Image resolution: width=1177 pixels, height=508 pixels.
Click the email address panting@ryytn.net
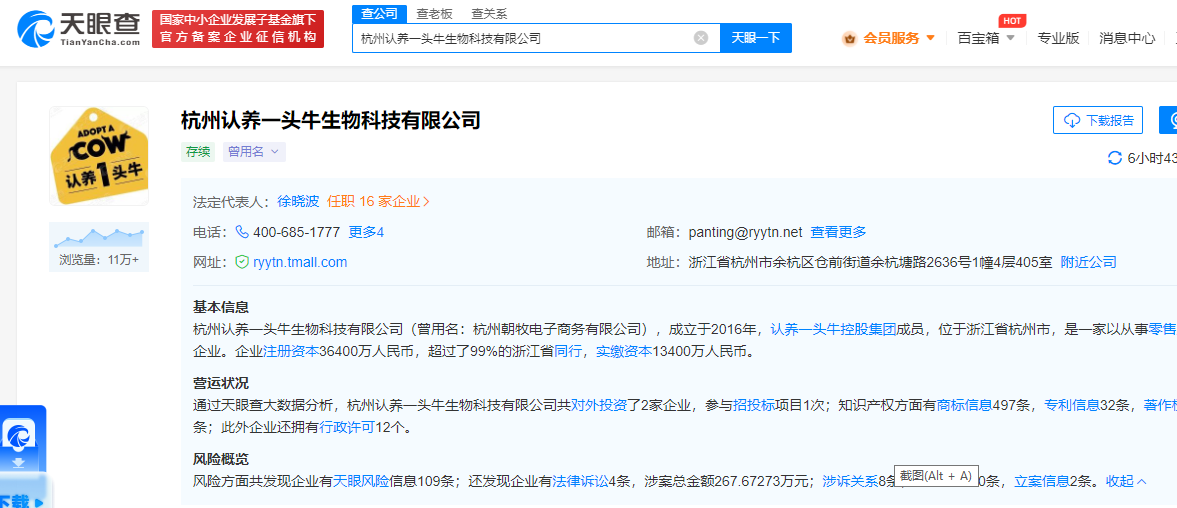(745, 232)
